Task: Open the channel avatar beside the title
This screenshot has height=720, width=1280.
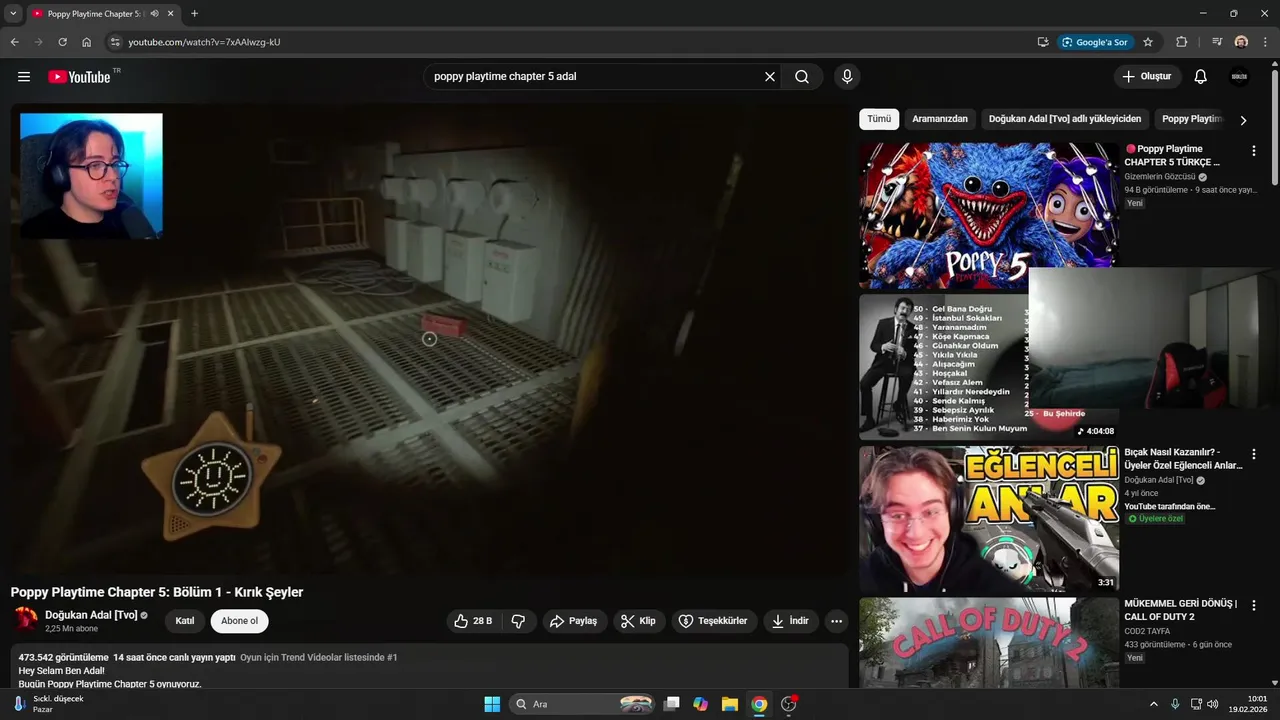Action: pyautogui.click(x=25, y=620)
